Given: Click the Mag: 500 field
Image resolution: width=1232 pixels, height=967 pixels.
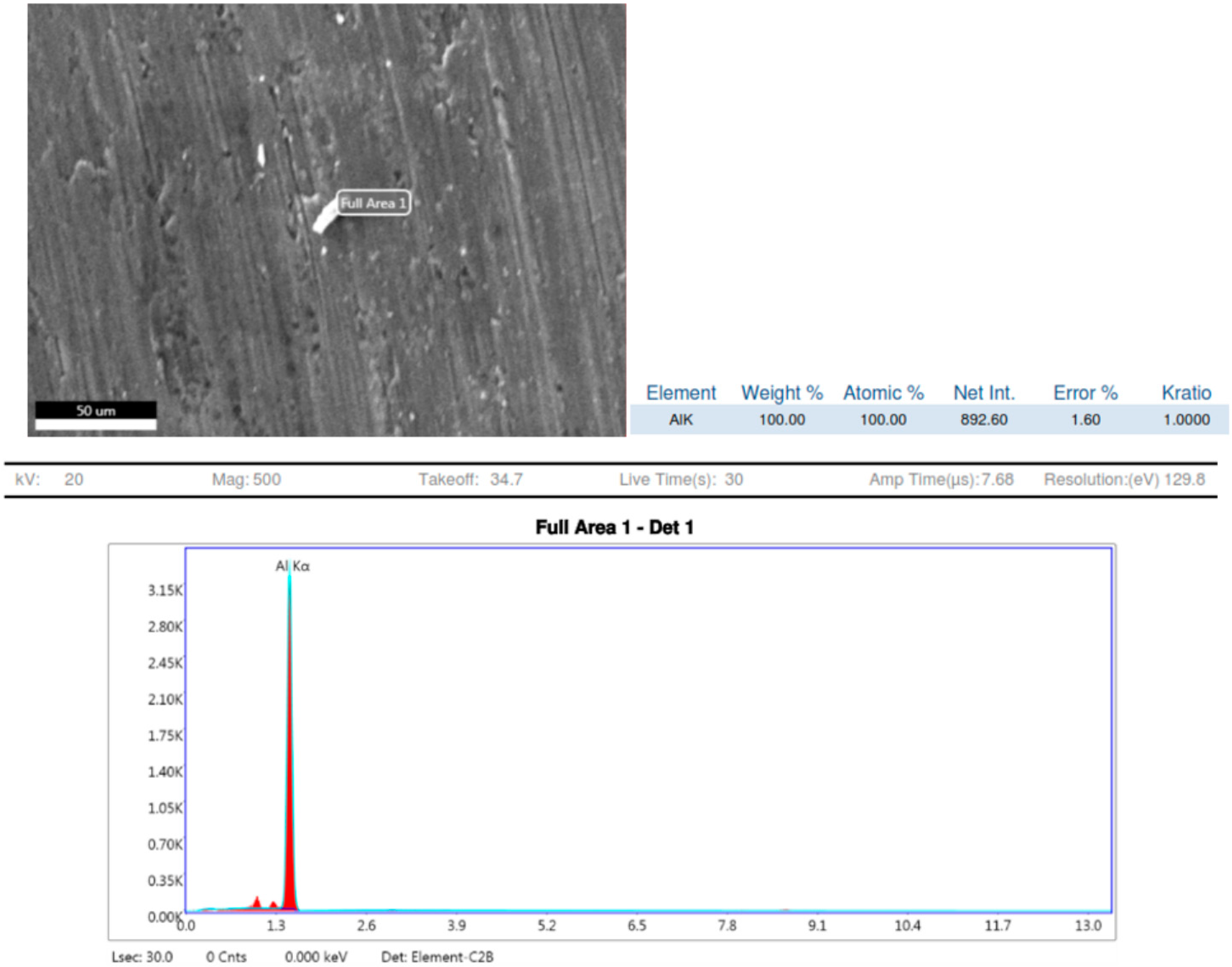Looking at the screenshot, I should pyautogui.click(x=246, y=480).
